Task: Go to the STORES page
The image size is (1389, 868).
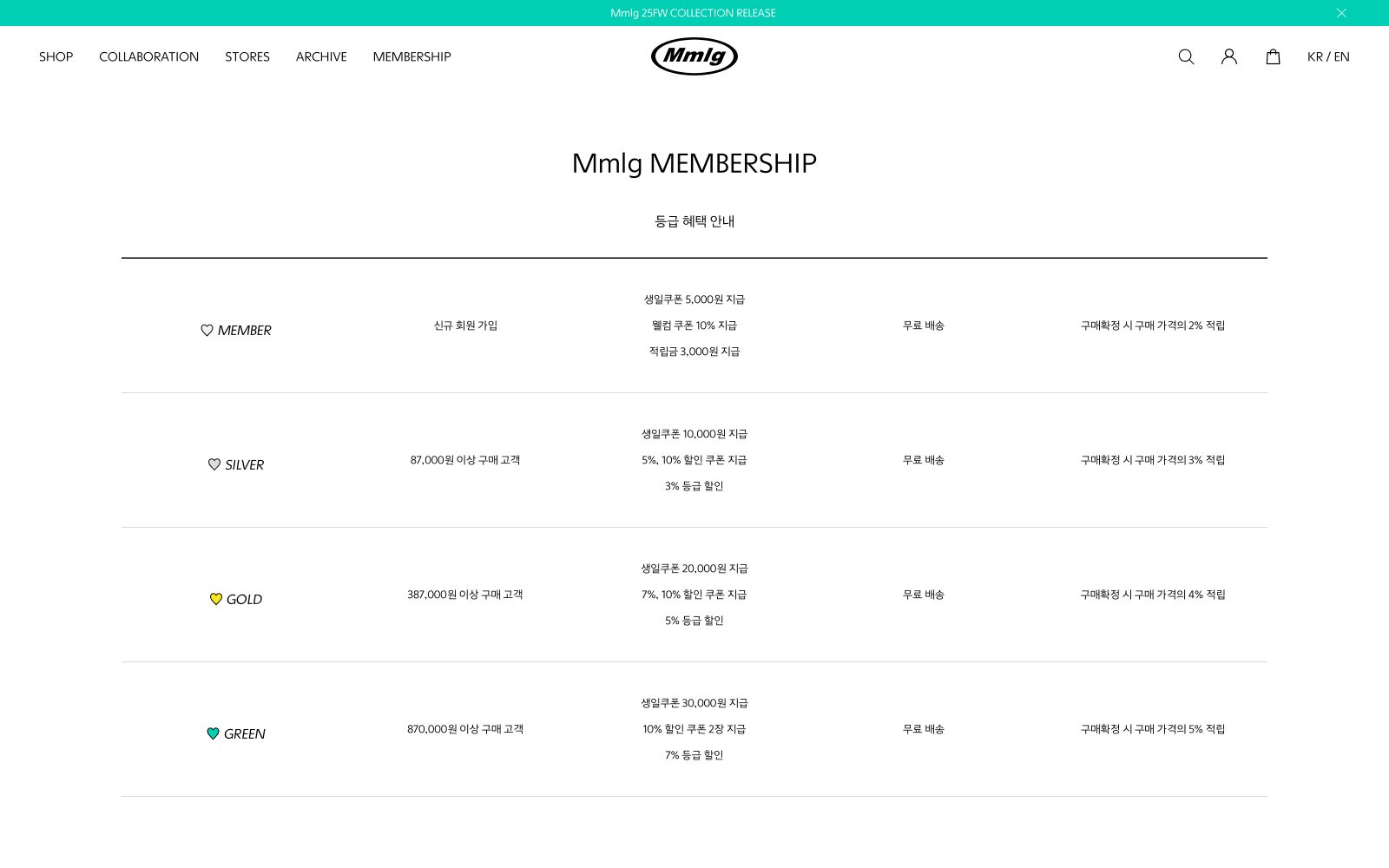Action: 247,56
